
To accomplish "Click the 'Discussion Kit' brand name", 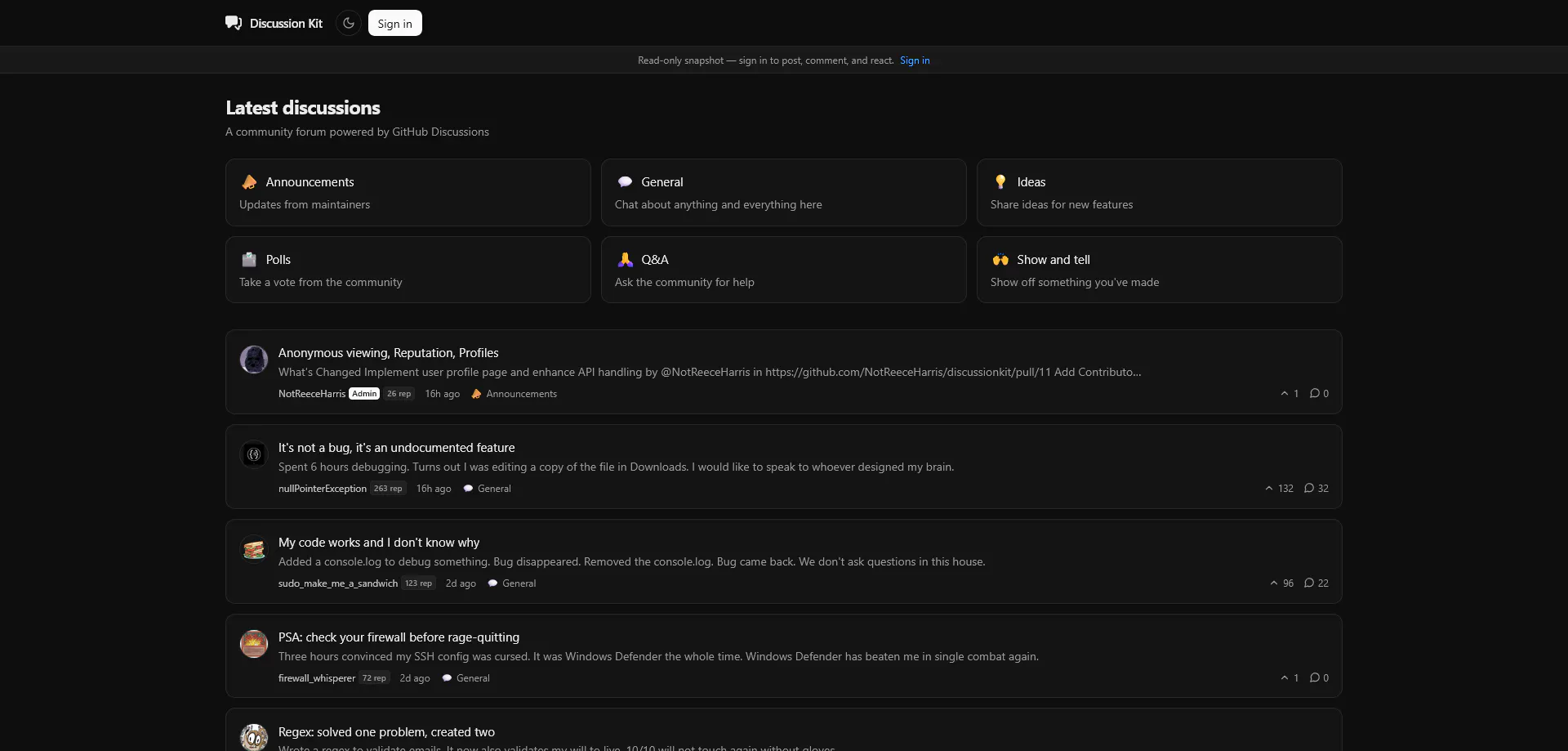I will (x=286, y=24).
